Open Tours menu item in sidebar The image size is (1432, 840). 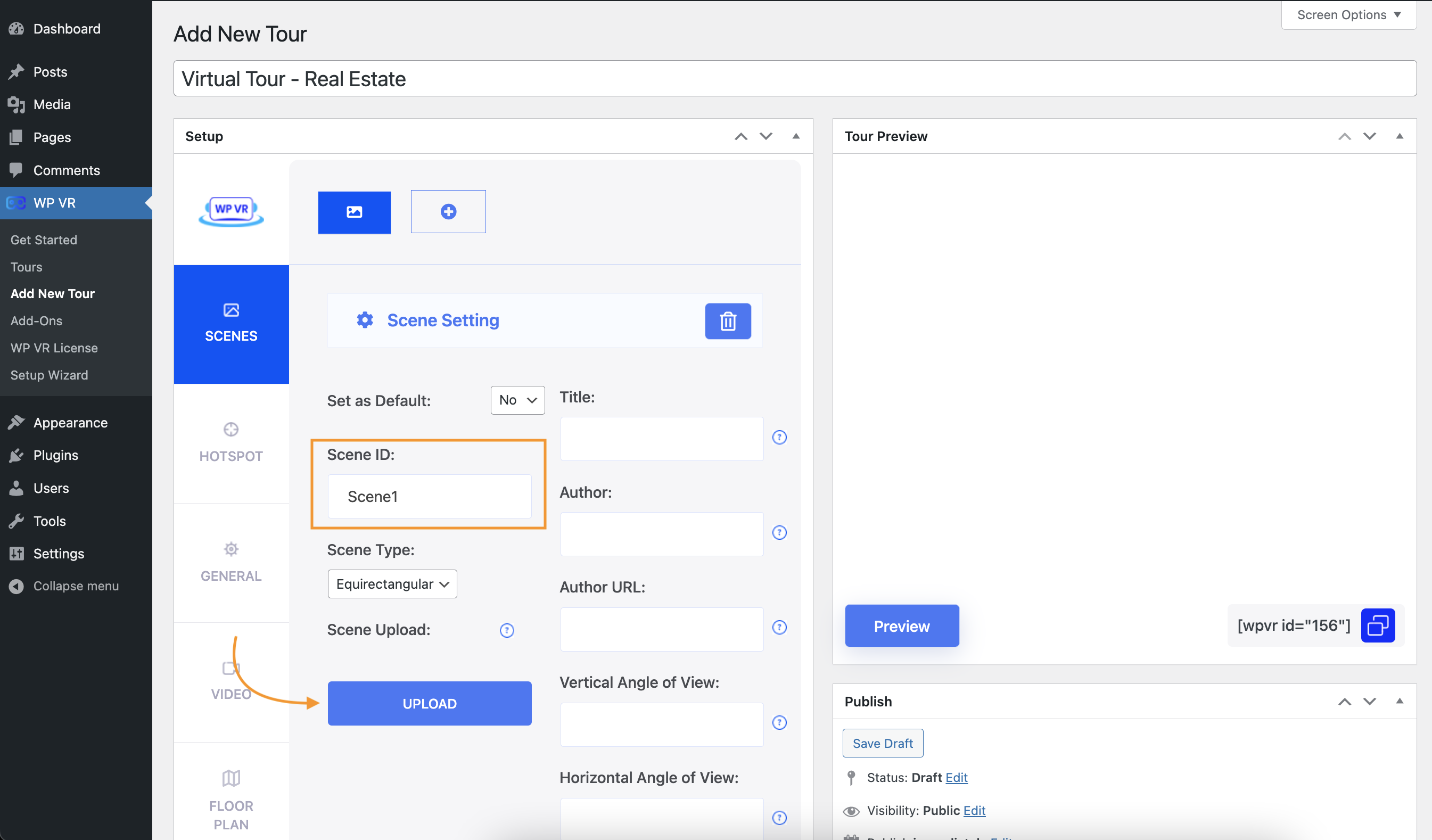coord(26,266)
